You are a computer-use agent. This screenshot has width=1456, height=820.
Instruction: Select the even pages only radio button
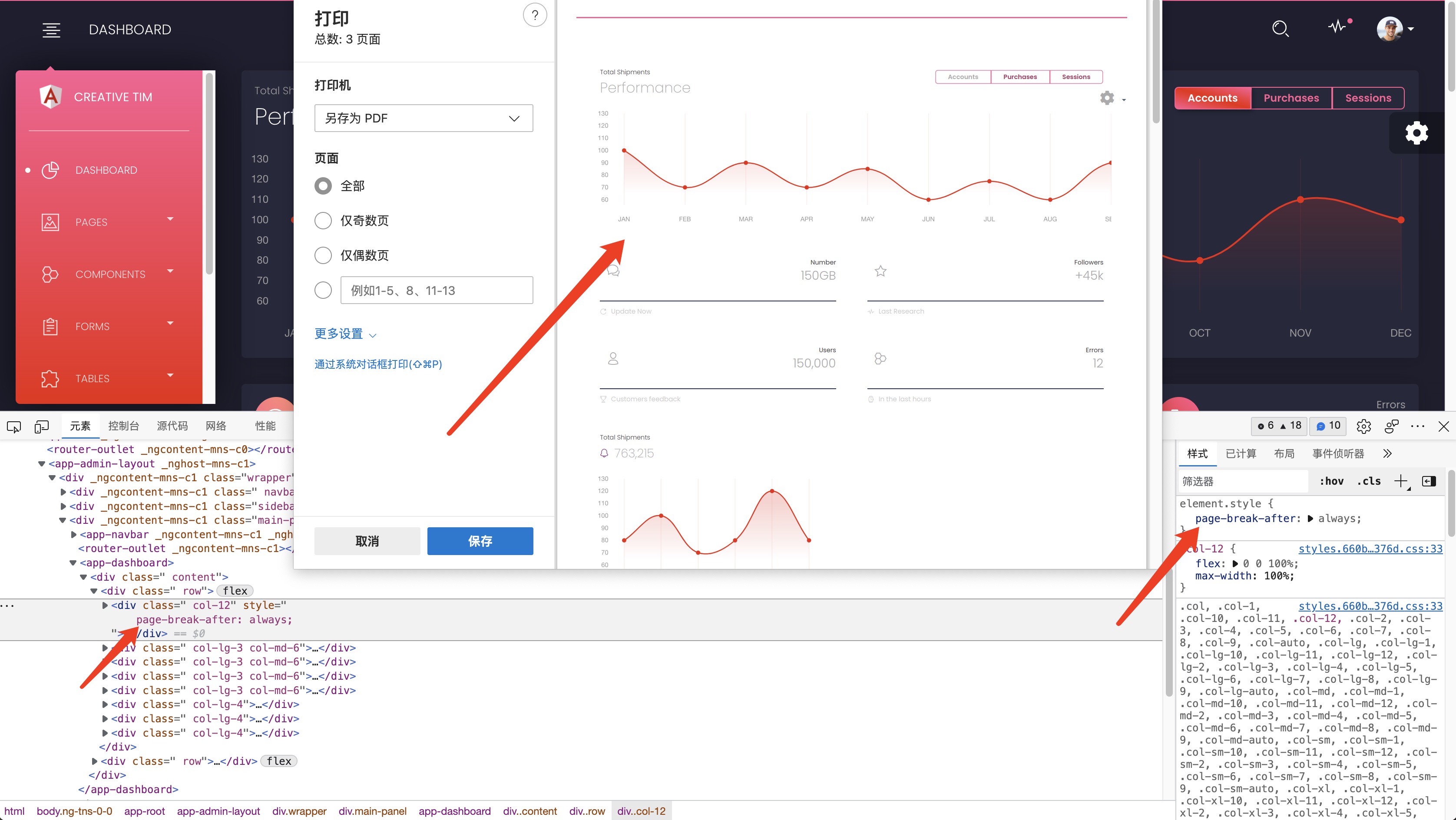pos(323,255)
